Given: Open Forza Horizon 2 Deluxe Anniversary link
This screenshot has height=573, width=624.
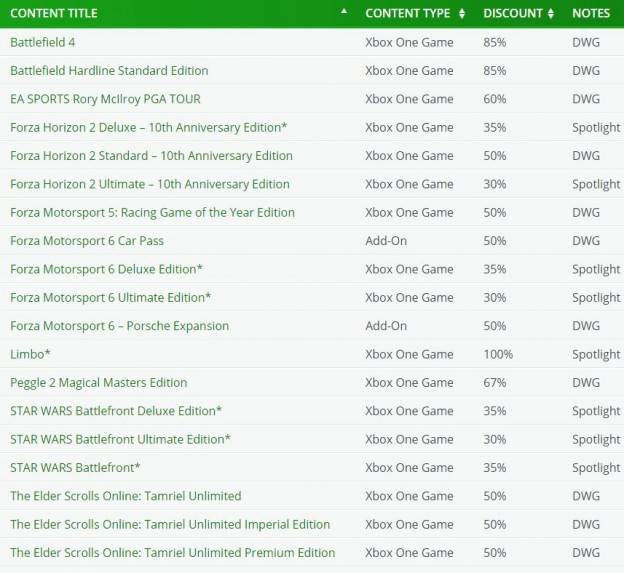Looking at the screenshot, I should pyautogui.click(x=148, y=127).
